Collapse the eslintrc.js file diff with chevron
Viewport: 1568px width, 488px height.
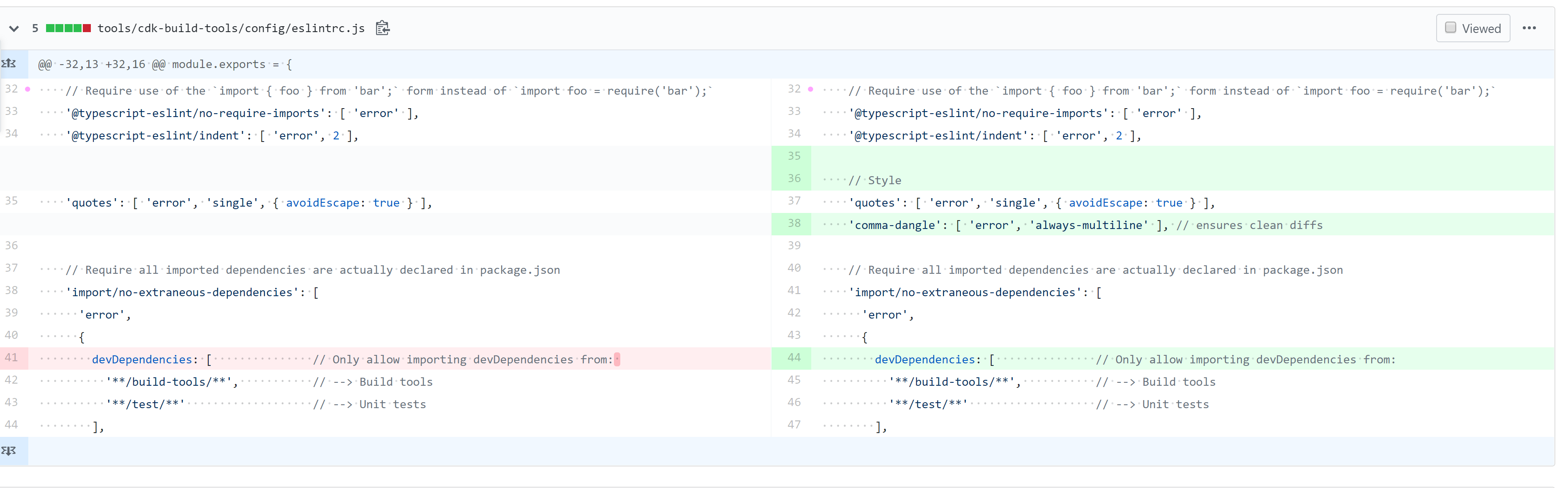(x=14, y=29)
